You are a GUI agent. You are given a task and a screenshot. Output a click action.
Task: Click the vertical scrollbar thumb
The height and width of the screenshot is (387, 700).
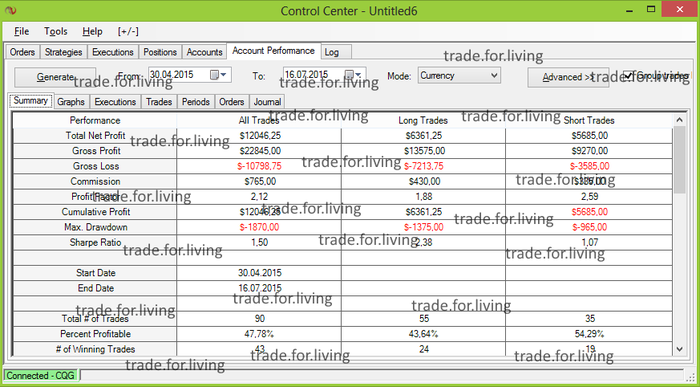[x=679, y=159]
